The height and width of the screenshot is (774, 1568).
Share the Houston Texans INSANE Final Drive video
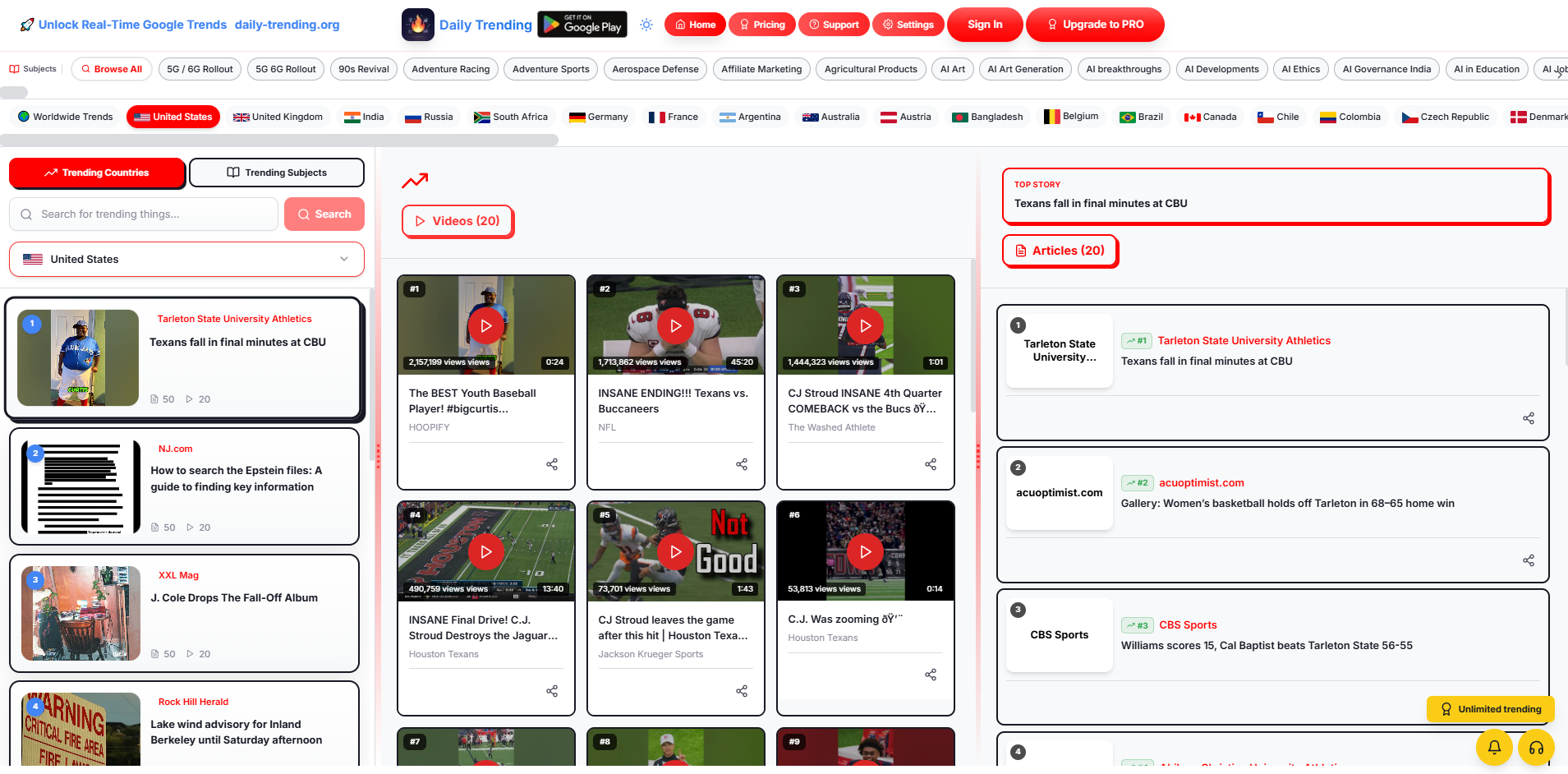click(x=552, y=691)
